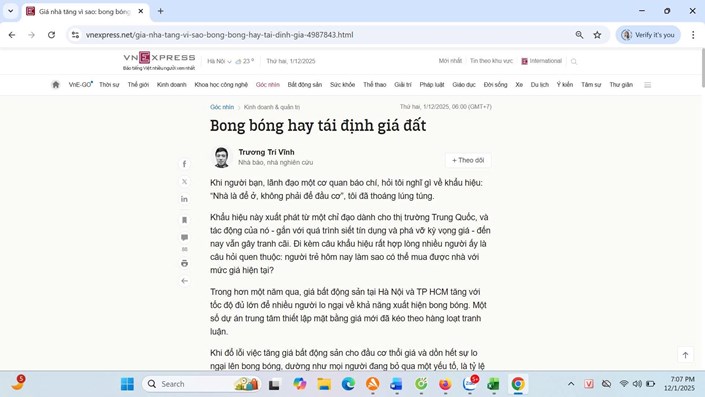Open the Góc nhìn section

pos(268,85)
